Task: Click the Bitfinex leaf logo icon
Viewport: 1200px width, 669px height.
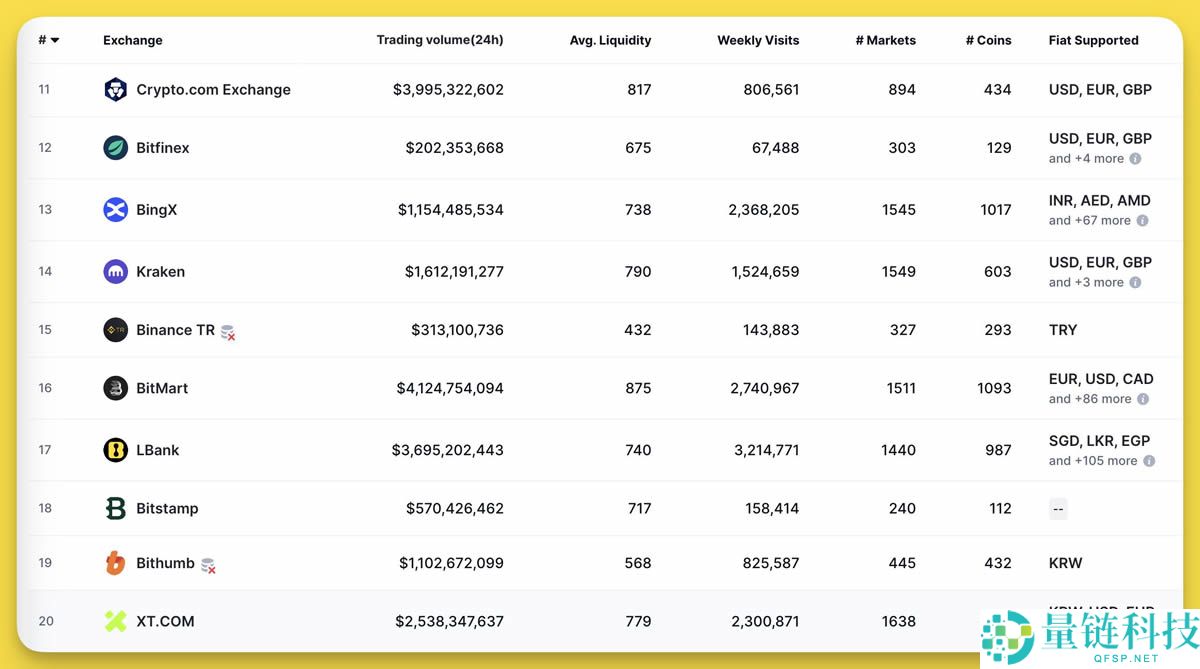Action: coord(115,148)
